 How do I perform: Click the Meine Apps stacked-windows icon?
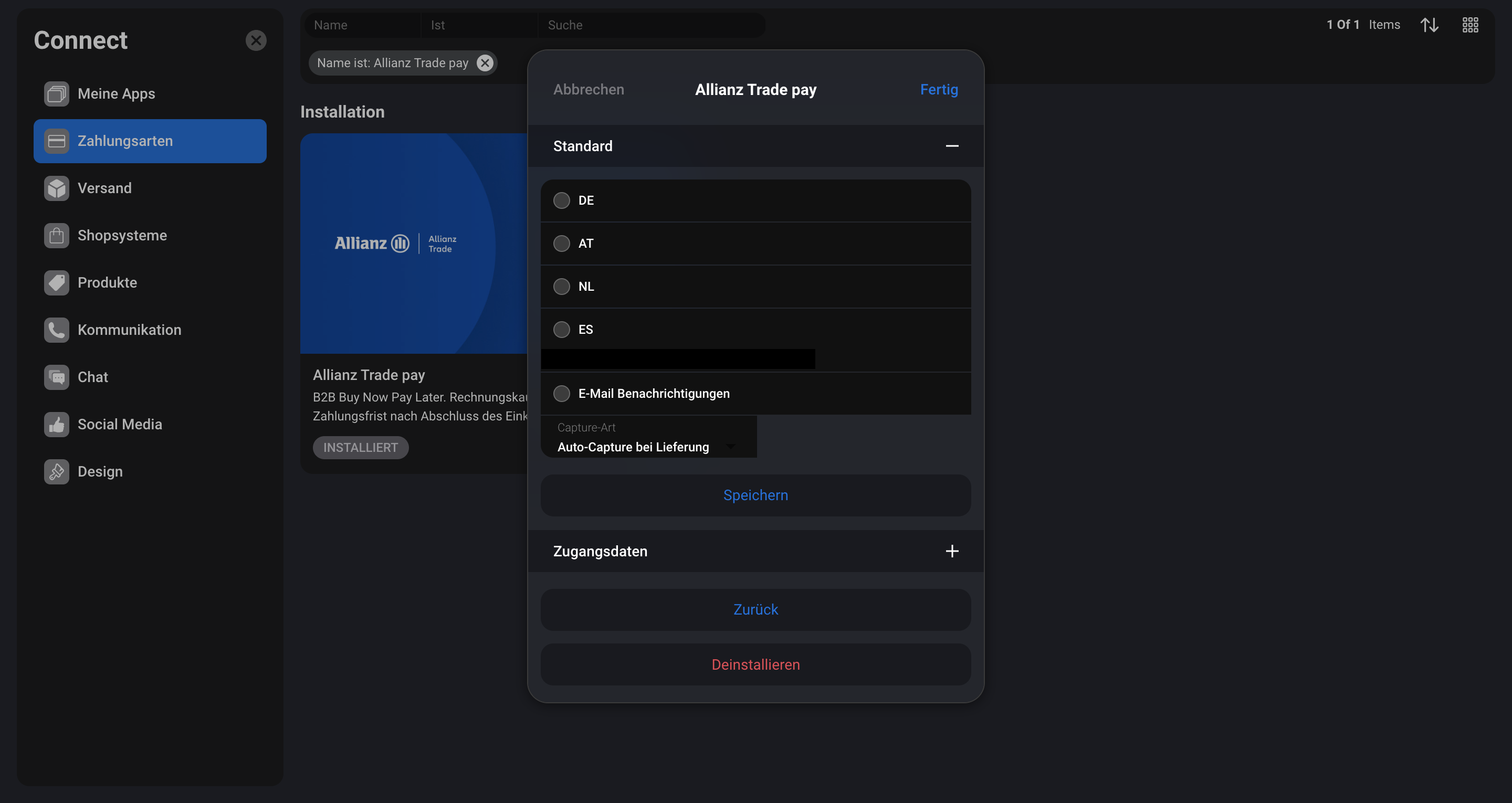tap(56, 94)
